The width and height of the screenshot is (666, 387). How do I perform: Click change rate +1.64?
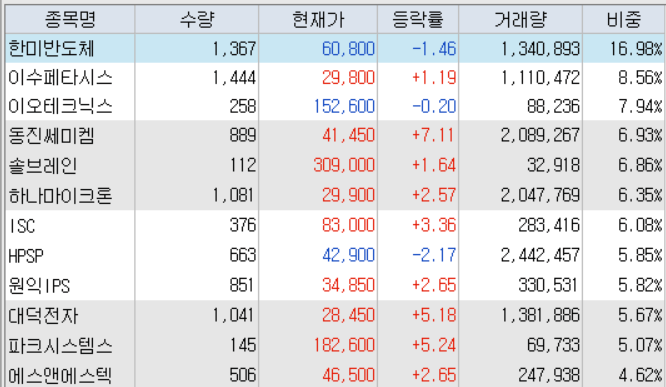pos(434,165)
